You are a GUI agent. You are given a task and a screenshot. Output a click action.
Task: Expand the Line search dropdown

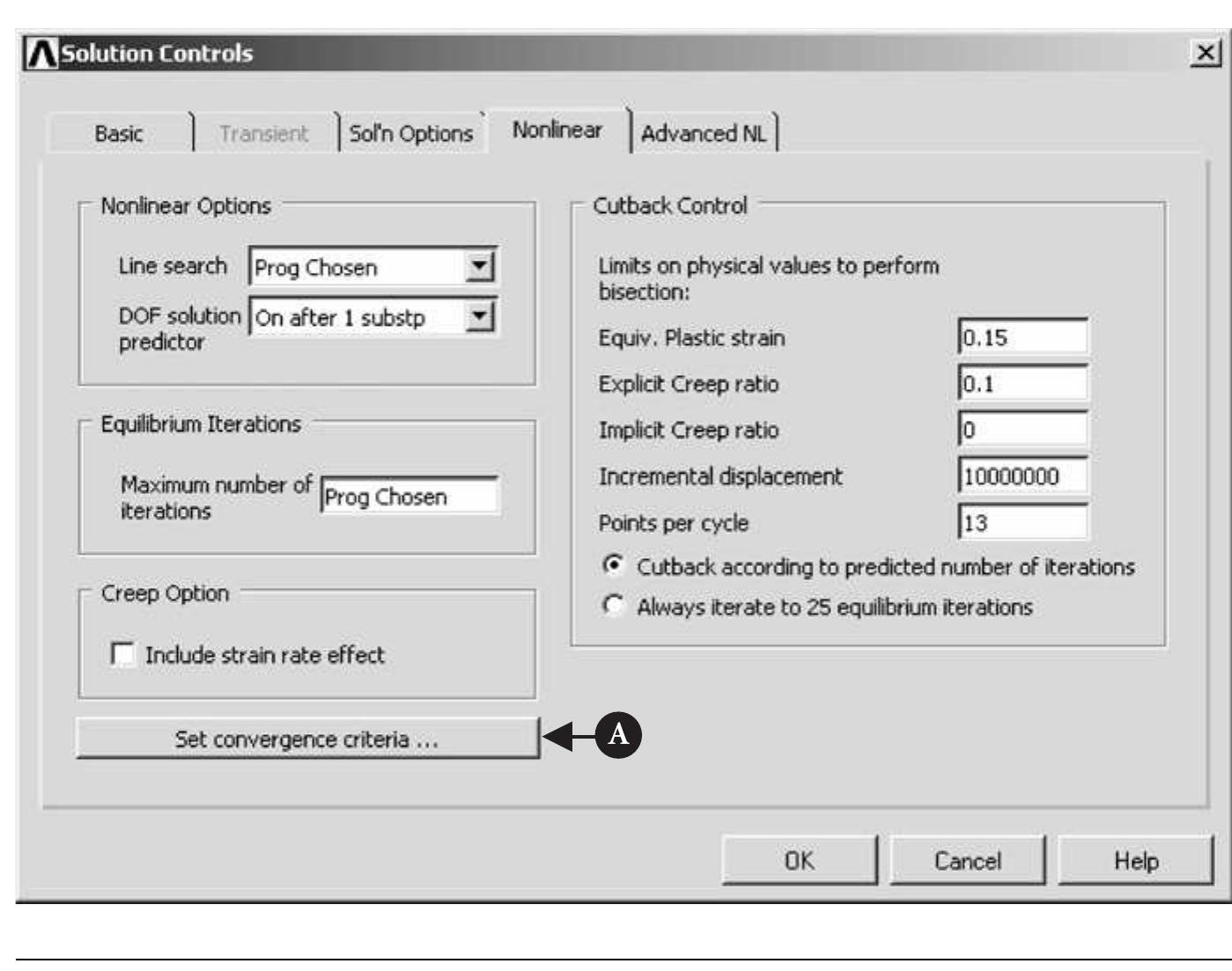click(x=479, y=267)
